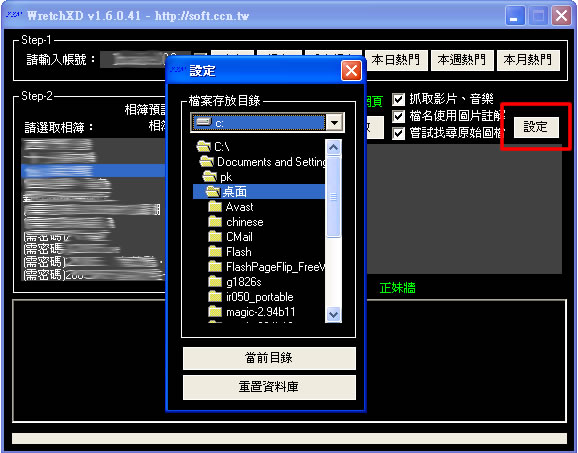Click the c: drive icon in the combo box

[203, 122]
